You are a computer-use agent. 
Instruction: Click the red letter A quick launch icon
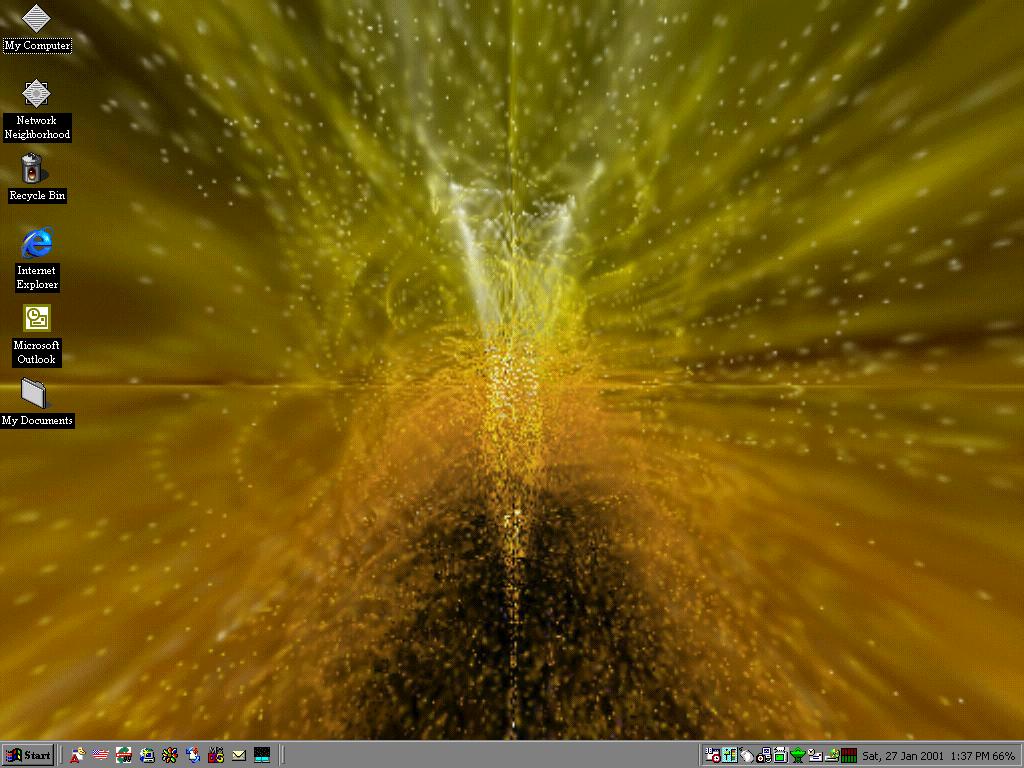tap(77, 755)
